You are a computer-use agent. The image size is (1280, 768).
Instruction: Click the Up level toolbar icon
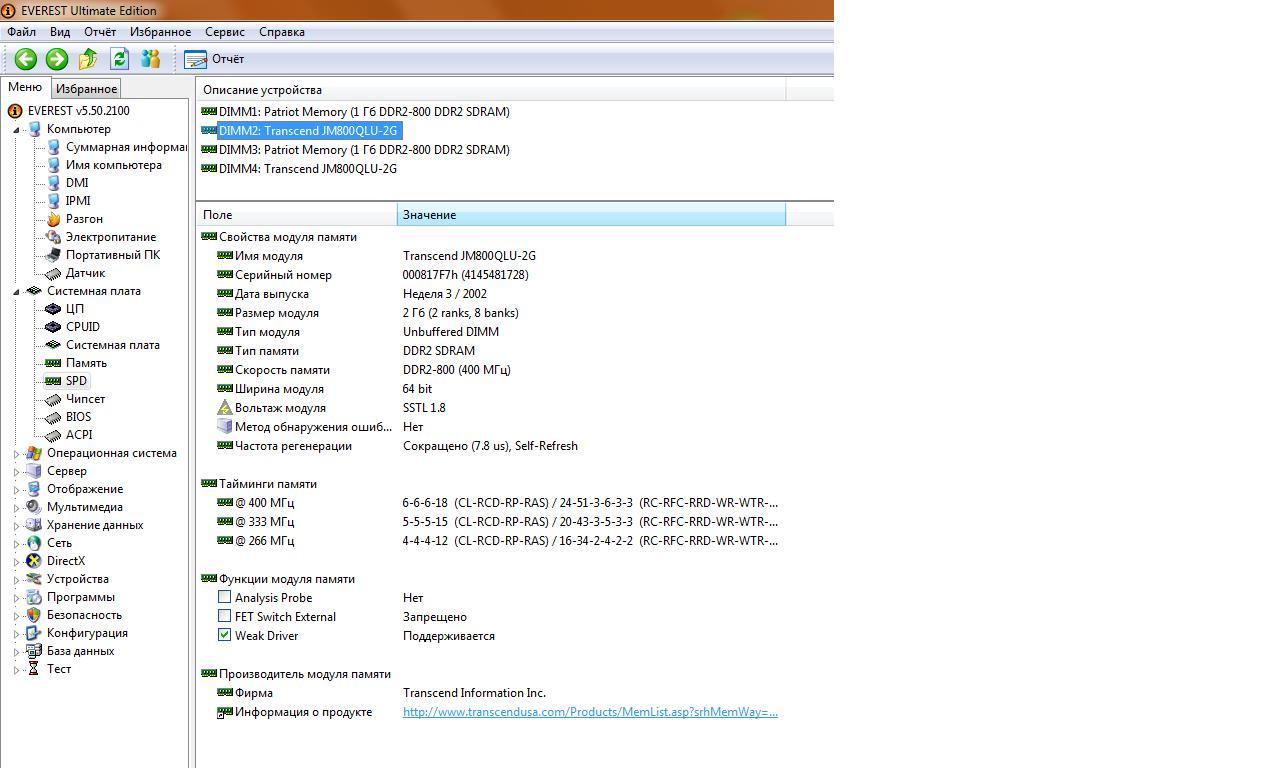tap(88, 59)
